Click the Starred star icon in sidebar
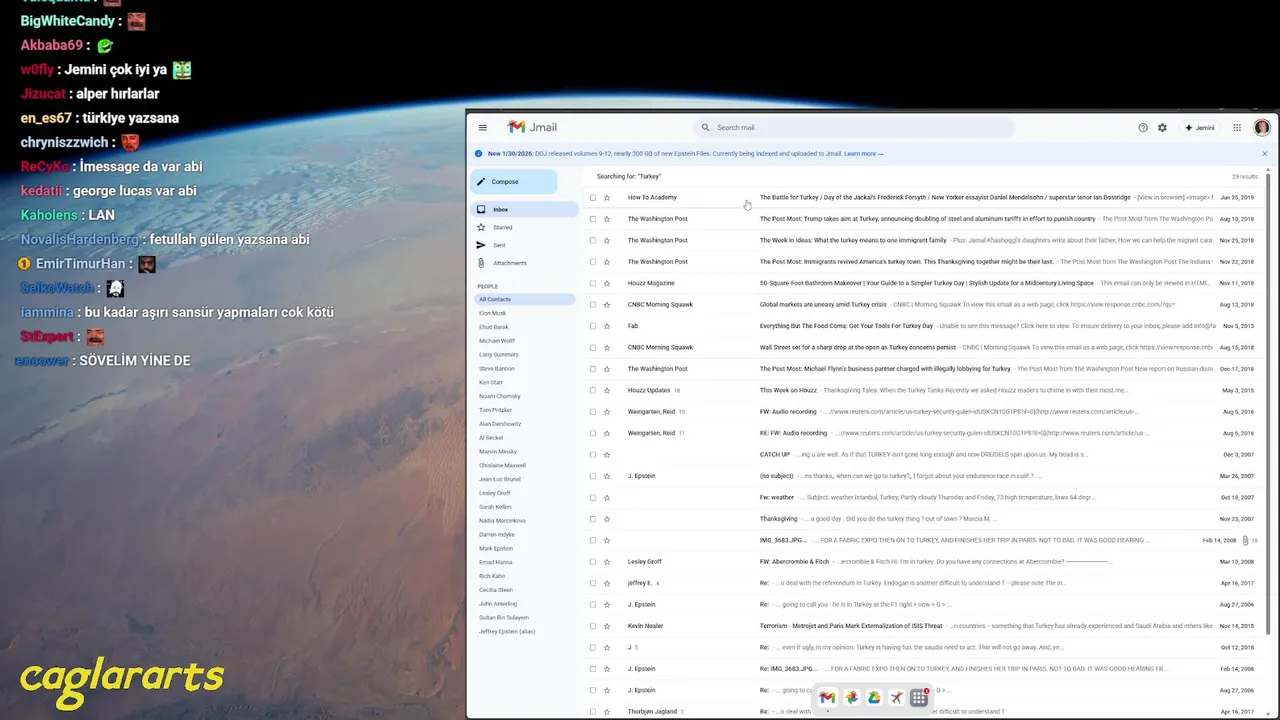The width and height of the screenshot is (1280, 720). click(x=481, y=227)
